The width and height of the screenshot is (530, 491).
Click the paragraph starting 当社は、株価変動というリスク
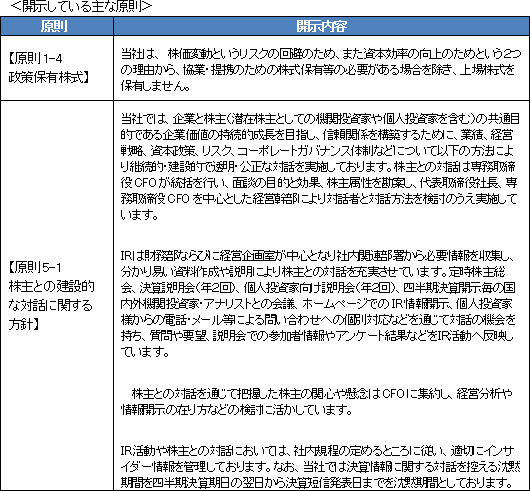coord(321,70)
